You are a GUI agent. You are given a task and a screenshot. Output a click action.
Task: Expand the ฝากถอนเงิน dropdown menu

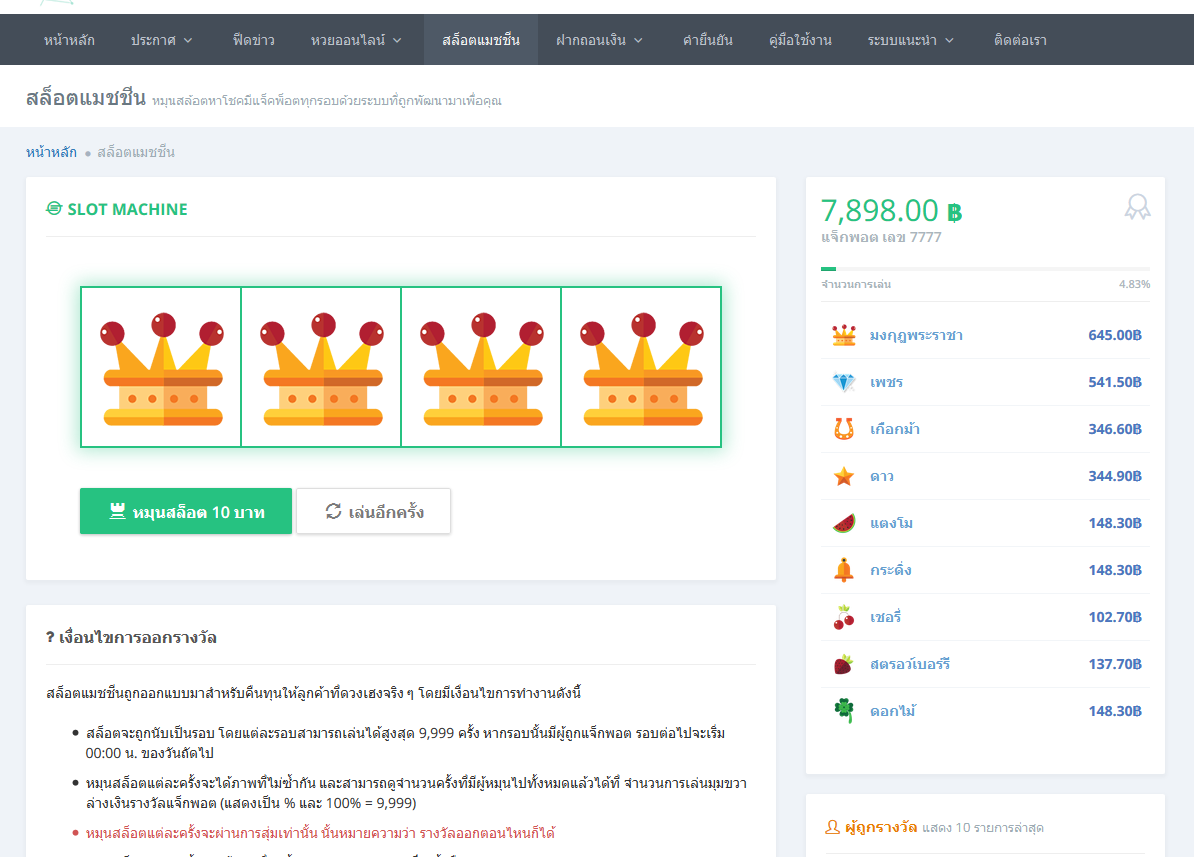coord(600,40)
